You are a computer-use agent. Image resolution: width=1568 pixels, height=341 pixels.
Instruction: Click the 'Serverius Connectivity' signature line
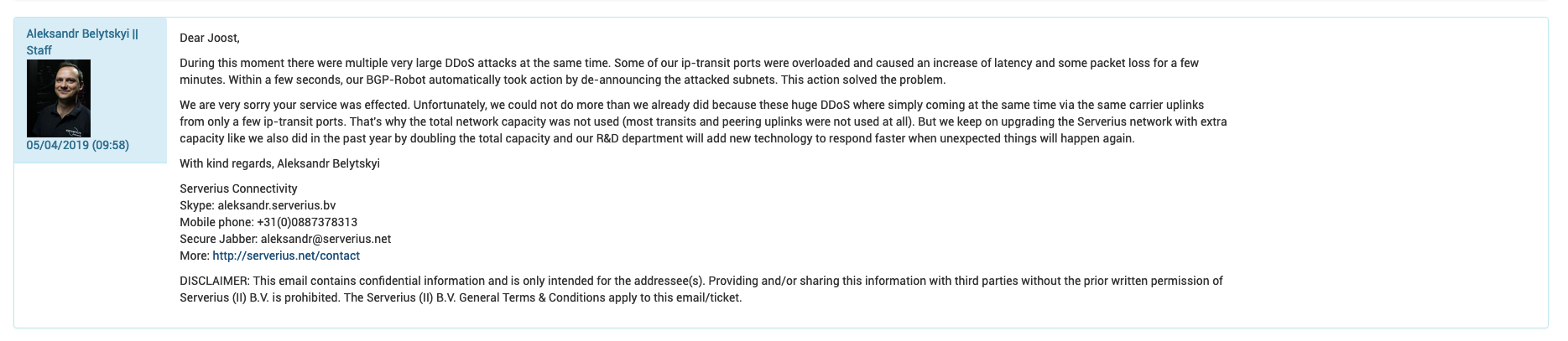pyautogui.click(x=238, y=189)
